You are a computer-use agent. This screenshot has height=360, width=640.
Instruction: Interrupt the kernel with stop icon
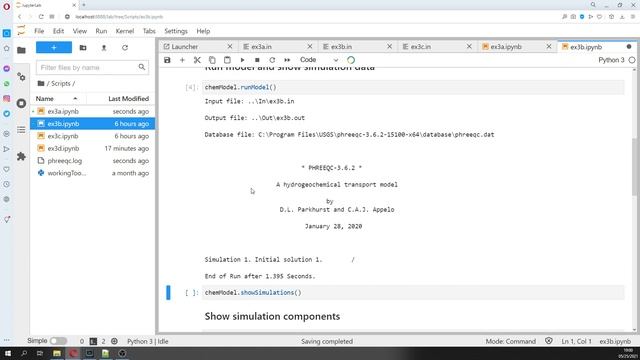257,60
